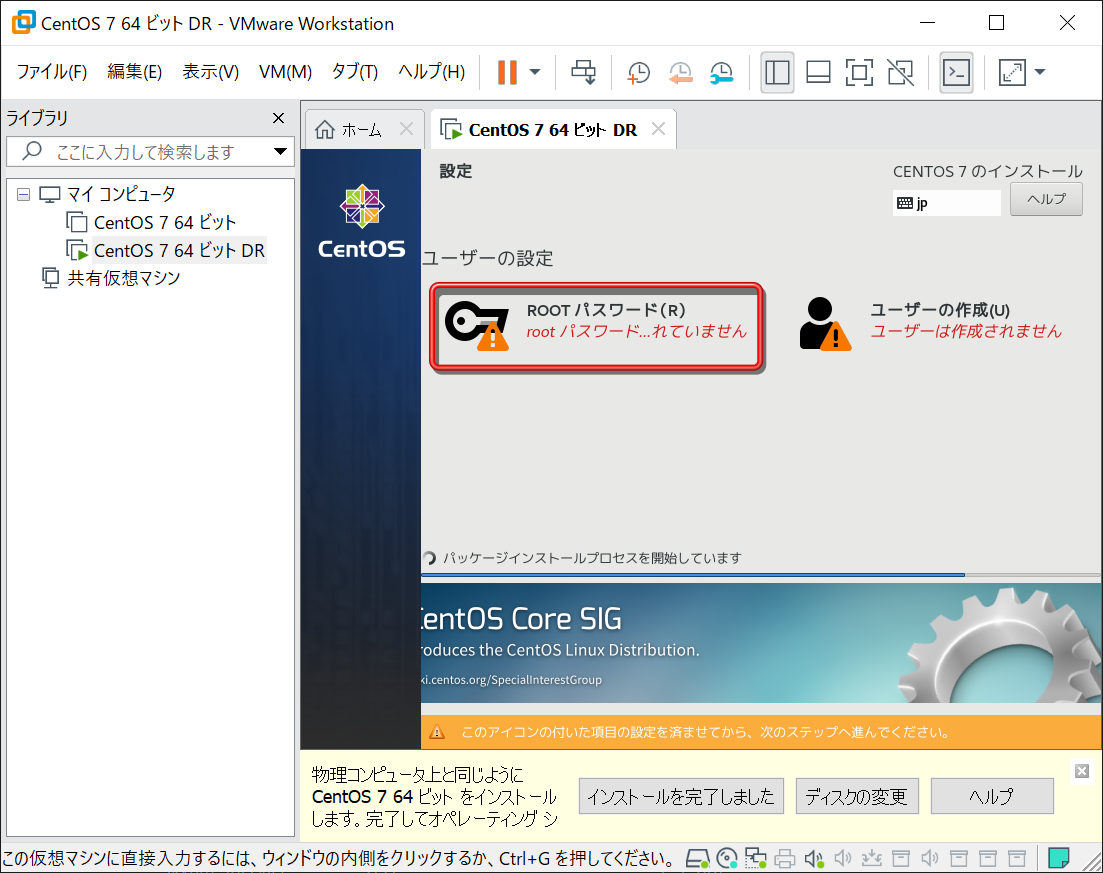Screen dimensions: 1103x873
Task: Open the message log note icon
Action: [1059, 858]
